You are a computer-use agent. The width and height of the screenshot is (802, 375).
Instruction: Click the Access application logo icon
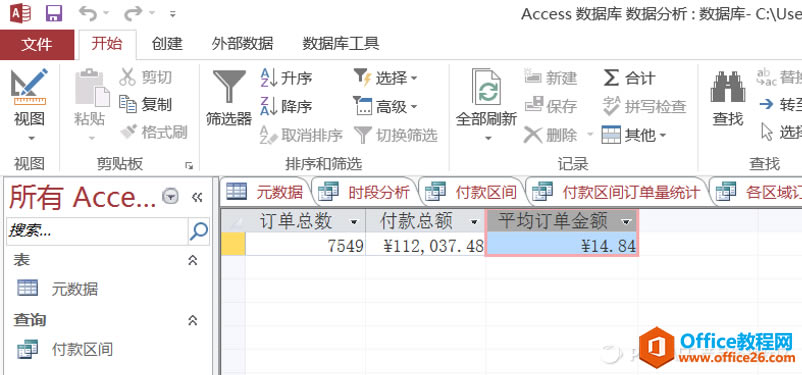20,13
